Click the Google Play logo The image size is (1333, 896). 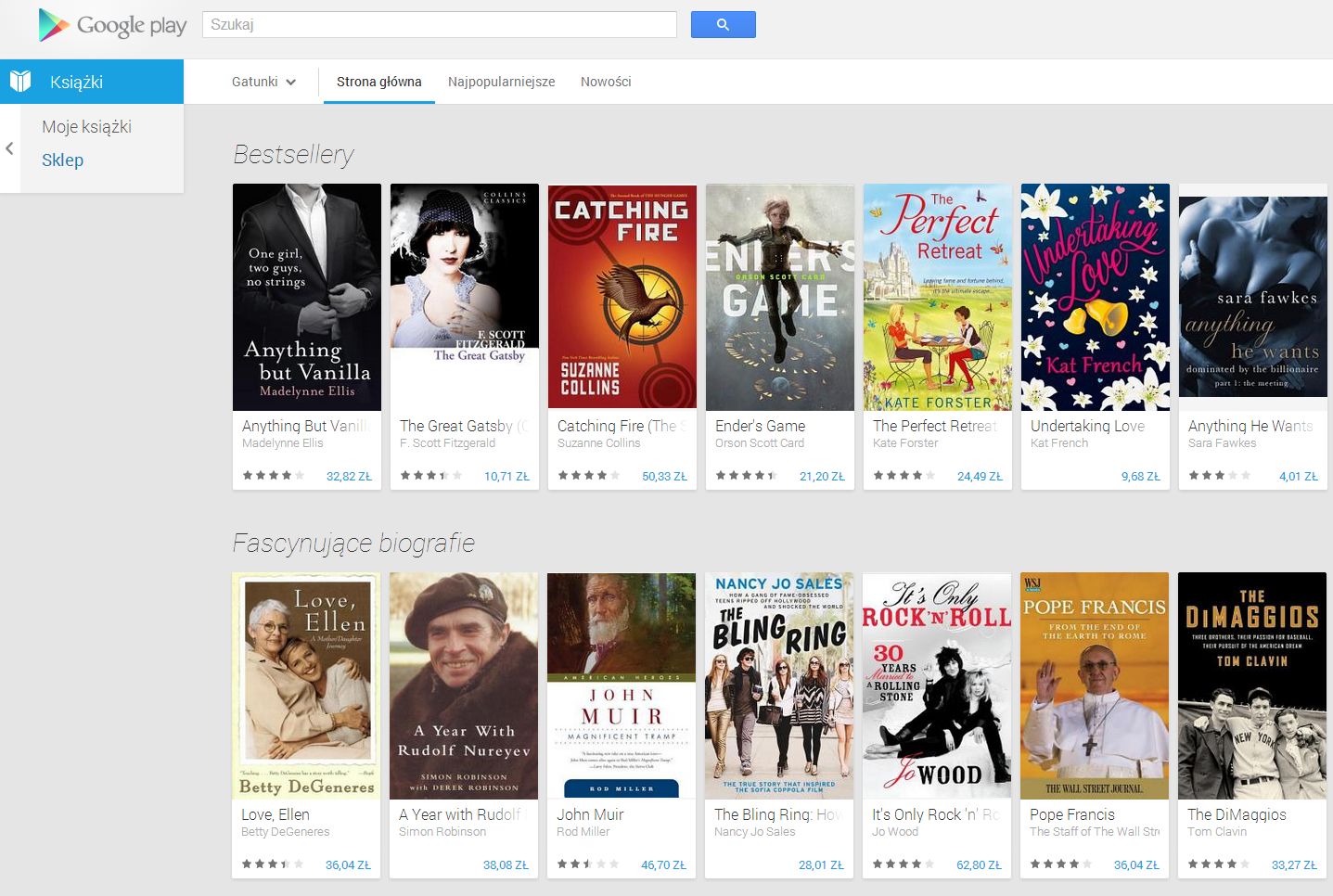pyautogui.click(x=112, y=25)
